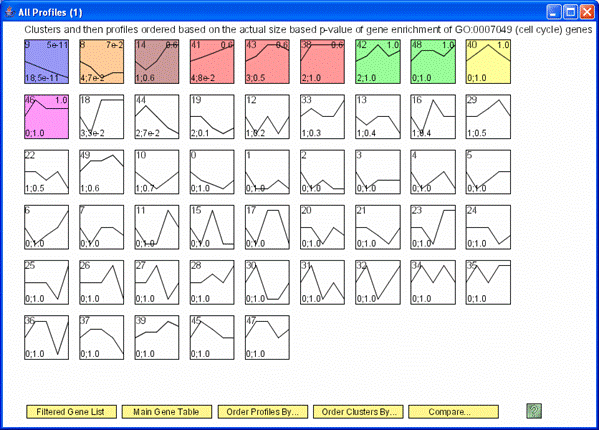Click the Java icon in title bar

(x=10, y=12)
